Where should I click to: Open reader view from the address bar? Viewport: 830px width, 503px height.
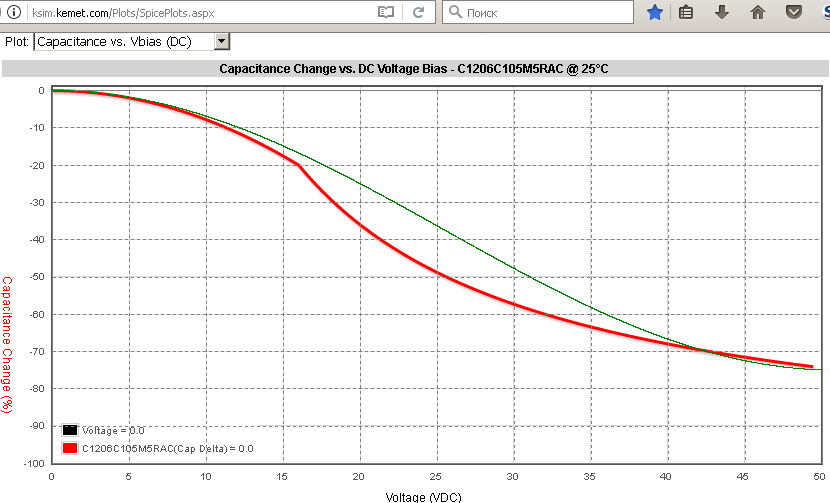click(x=386, y=13)
